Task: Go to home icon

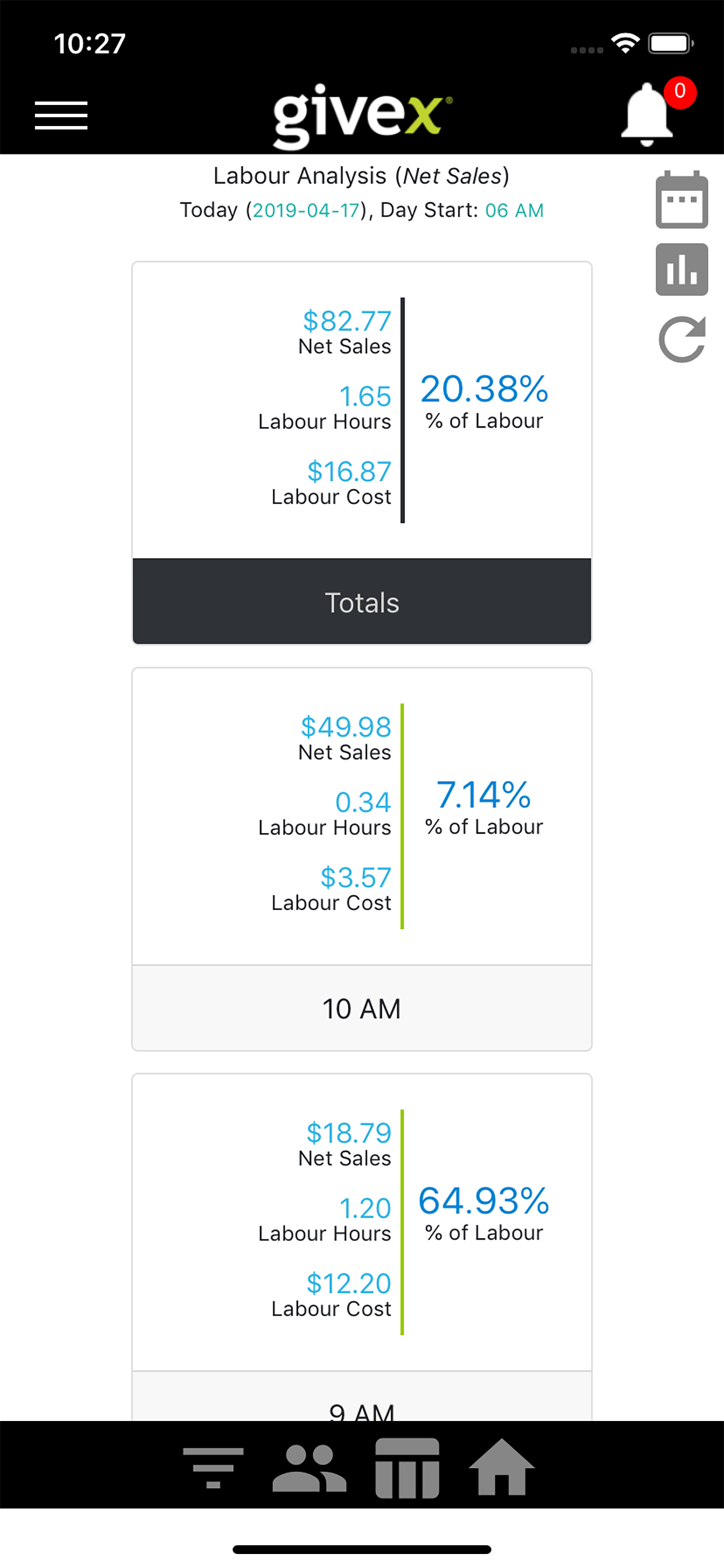Action: (501, 1466)
